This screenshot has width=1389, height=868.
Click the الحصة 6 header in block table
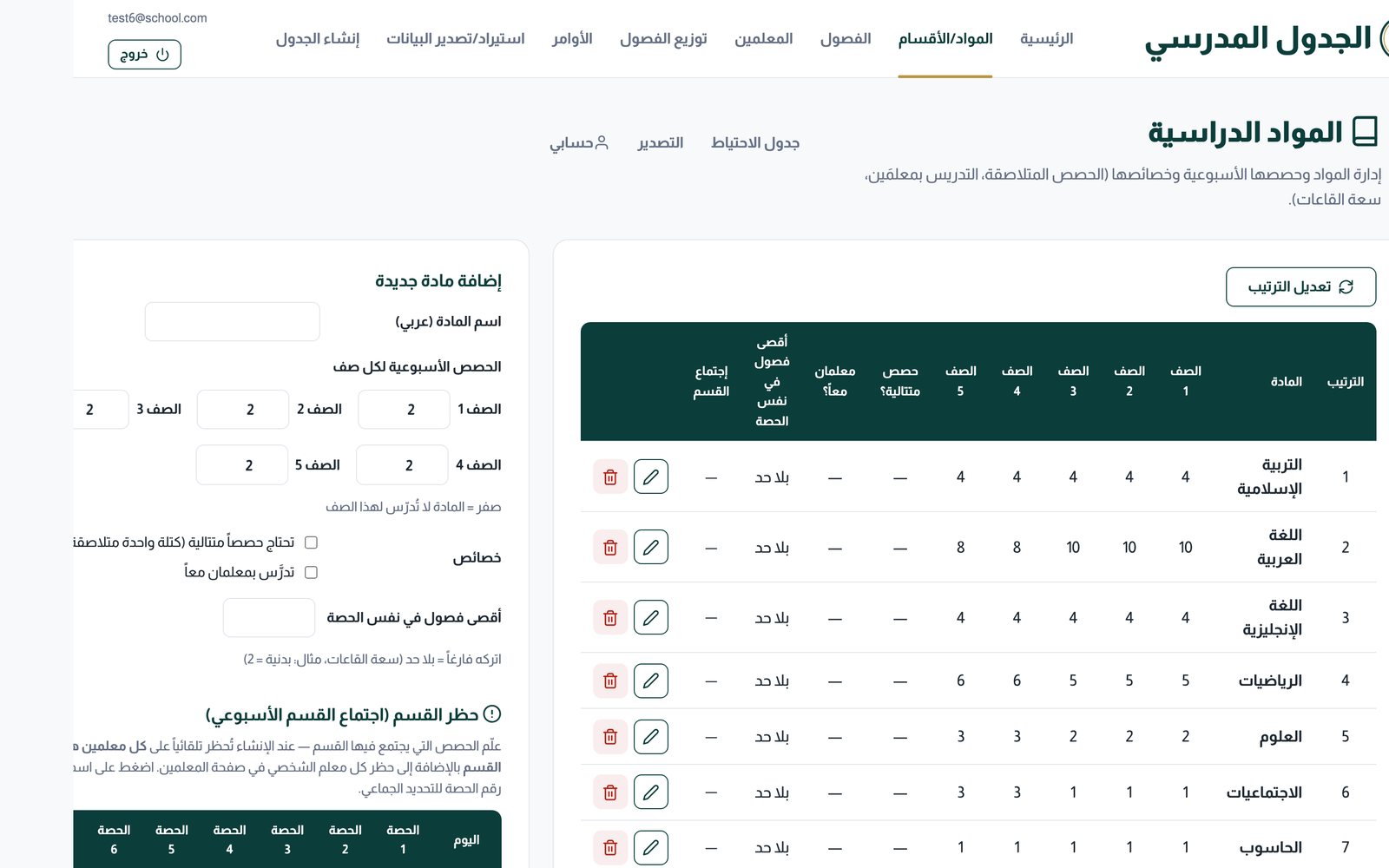pos(114,839)
